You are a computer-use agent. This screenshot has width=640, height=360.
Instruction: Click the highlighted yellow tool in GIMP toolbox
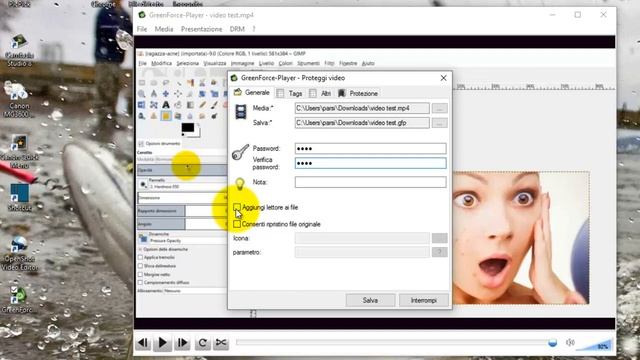click(x=166, y=116)
